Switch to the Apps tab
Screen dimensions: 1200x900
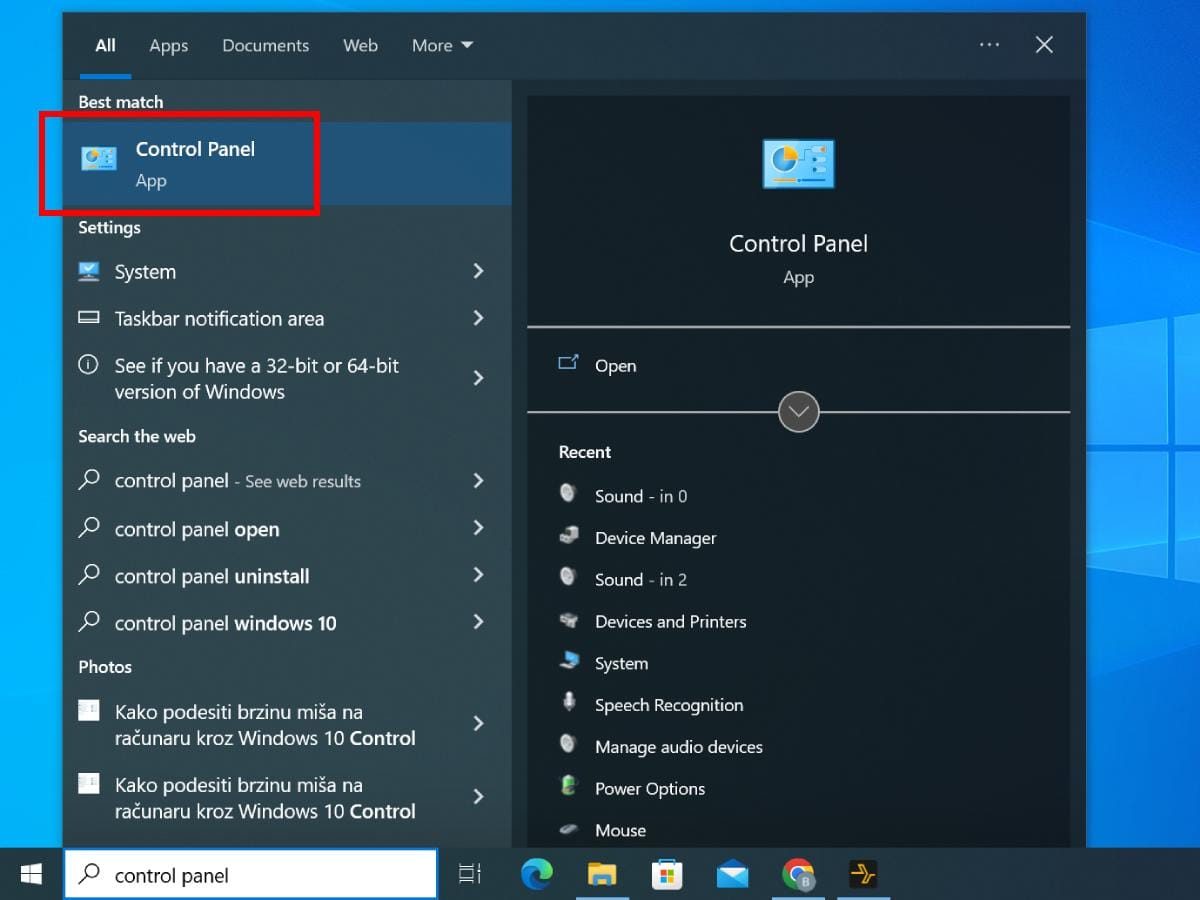point(169,45)
